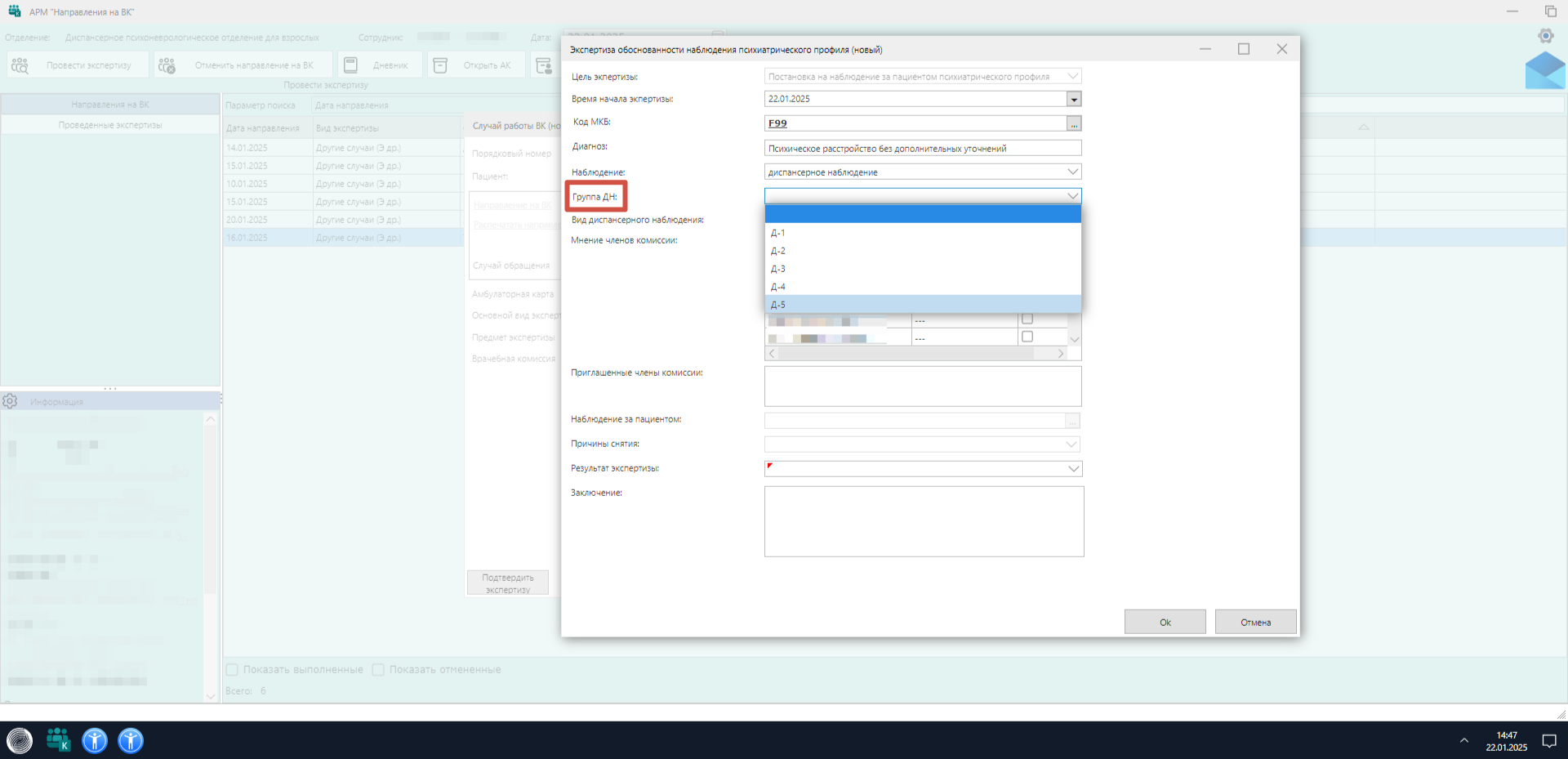Toggle the second commission member checkbox
Viewport: 1568px width, 759px height.
coord(1027,337)
